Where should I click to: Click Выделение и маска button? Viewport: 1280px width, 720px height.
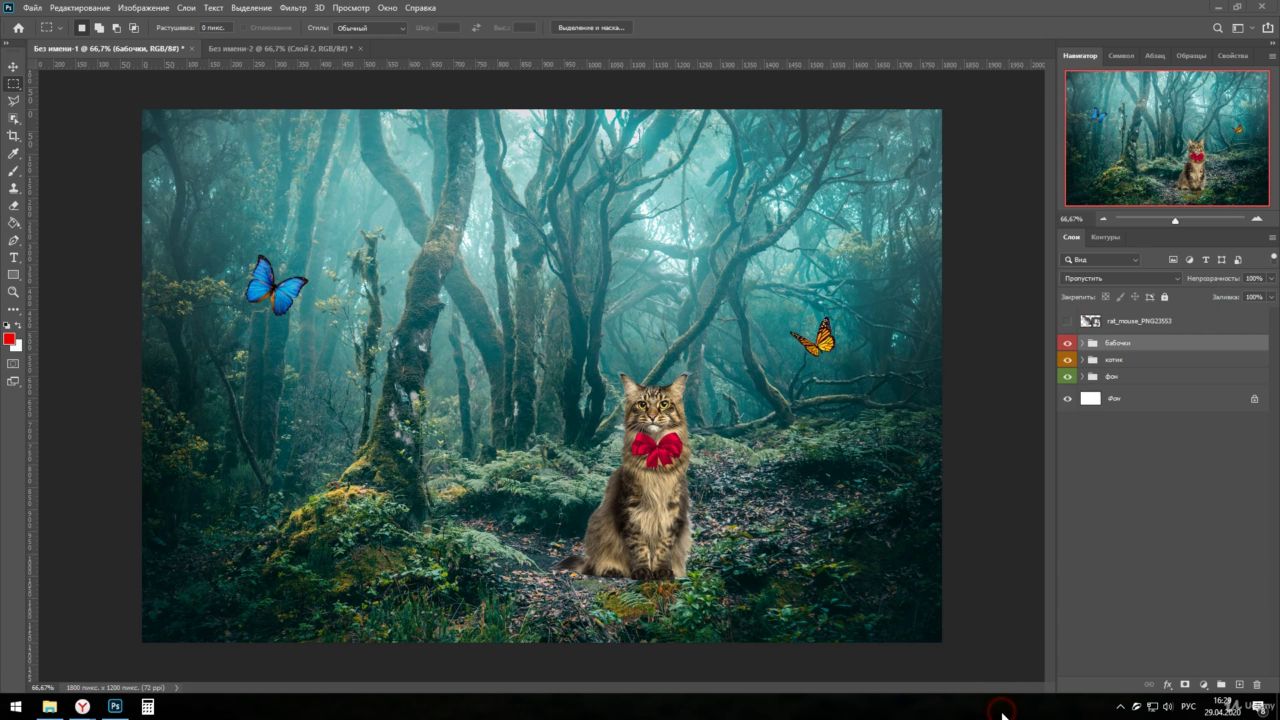click(x=591, y=28)
